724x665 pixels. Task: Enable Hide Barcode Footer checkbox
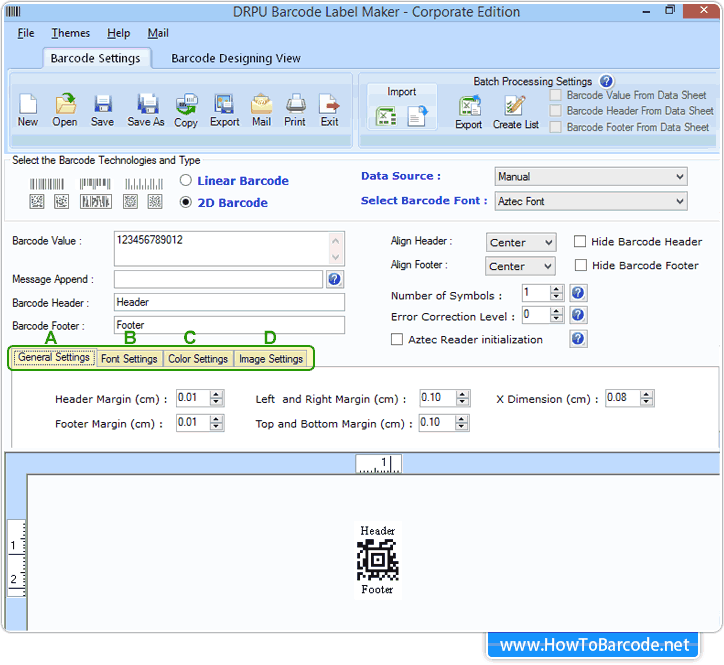(580, 265)
